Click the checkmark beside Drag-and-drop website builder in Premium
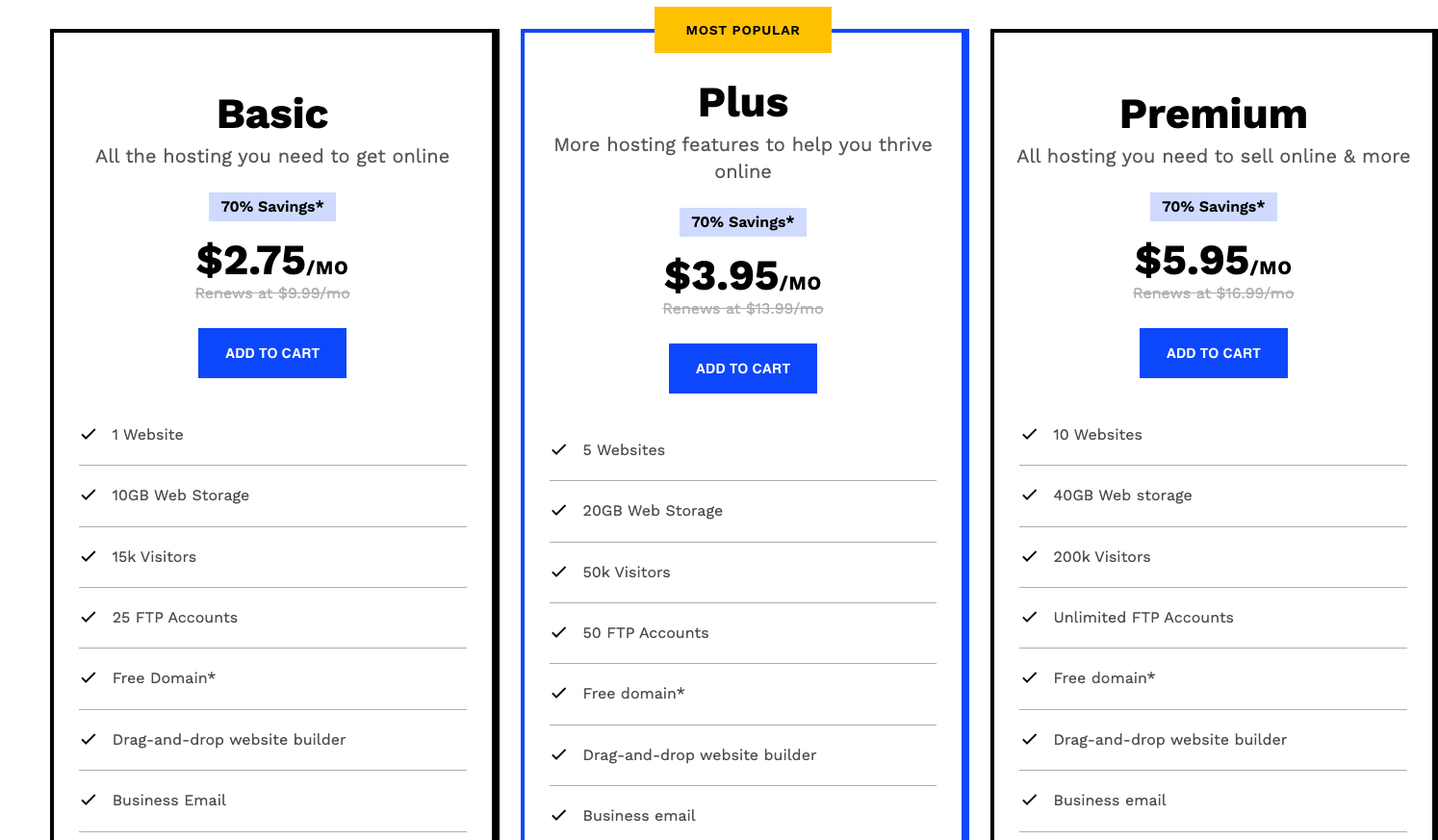The image size is (1438, 840). coord(1030,739)
